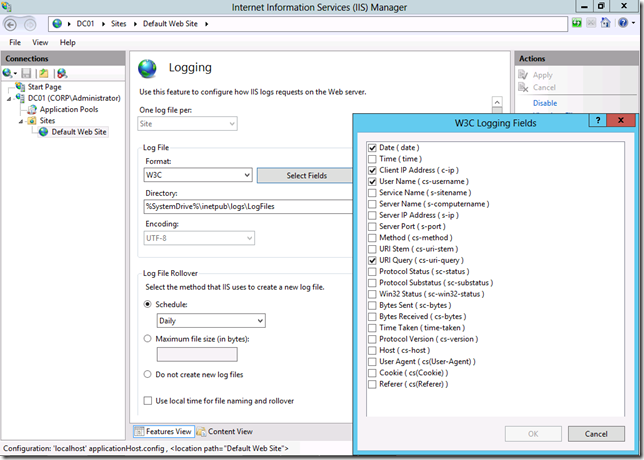Click Default Web Site breadcrumb segment
The image size is (644, 460).
[x=170, y=24]
